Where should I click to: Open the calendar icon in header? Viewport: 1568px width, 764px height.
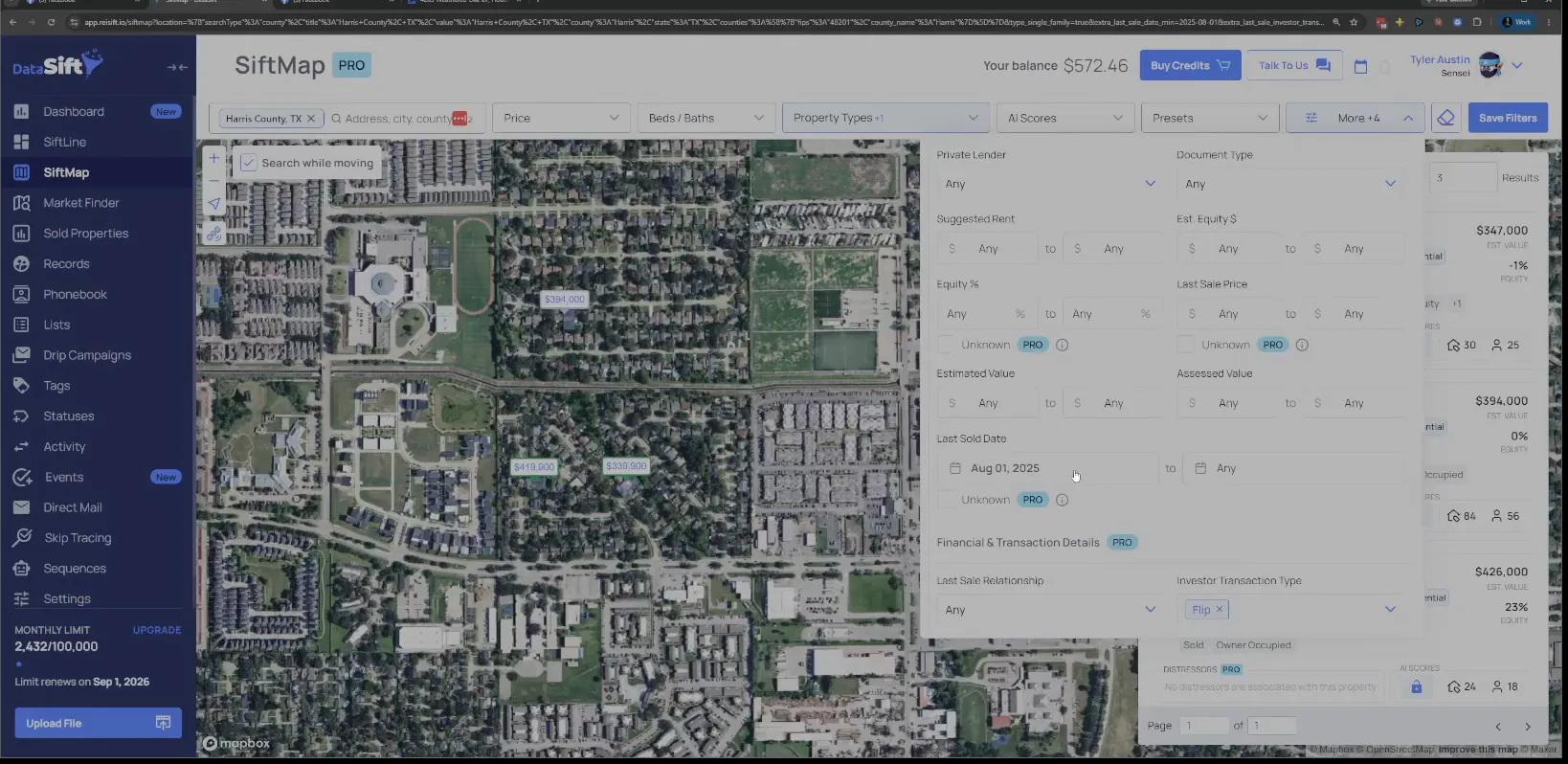point(1360,66)
